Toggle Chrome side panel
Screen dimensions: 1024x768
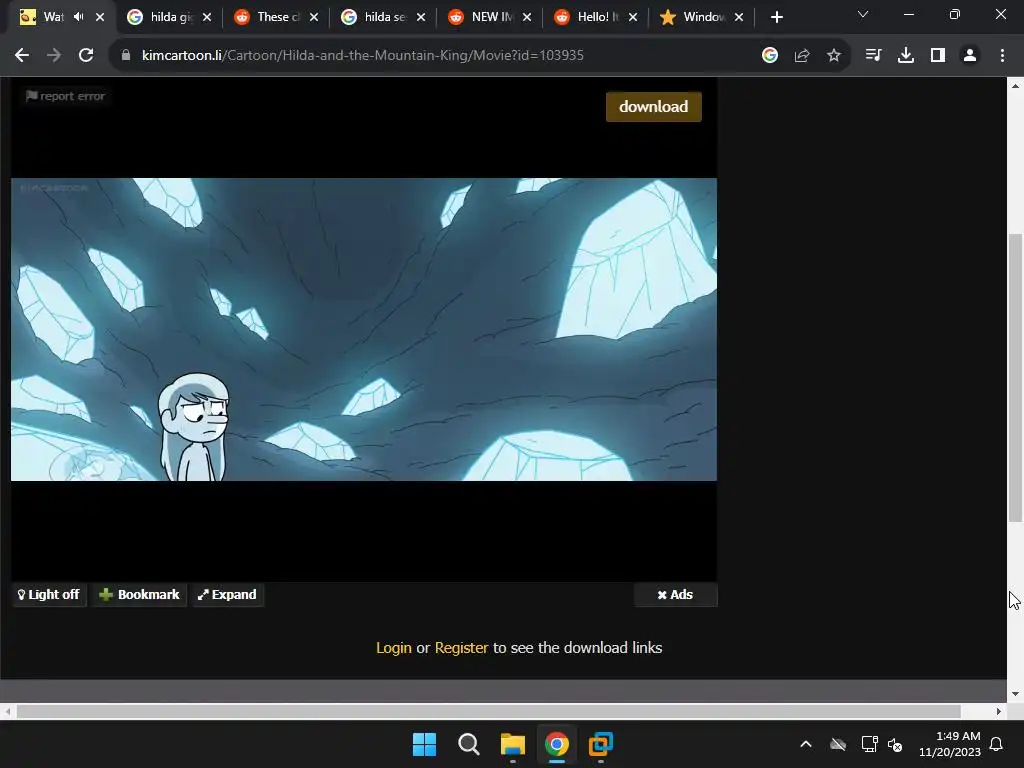tap(938, 56)
